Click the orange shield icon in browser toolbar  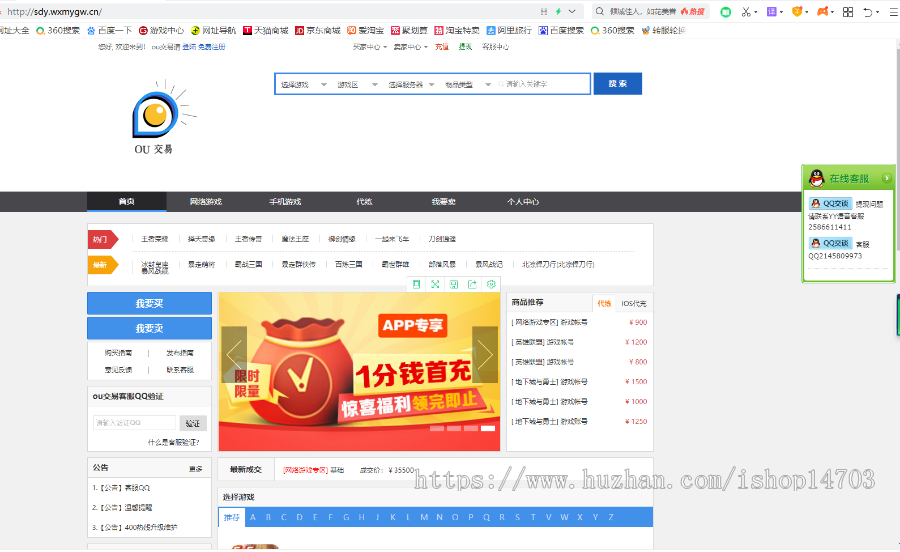coord(797,11)
